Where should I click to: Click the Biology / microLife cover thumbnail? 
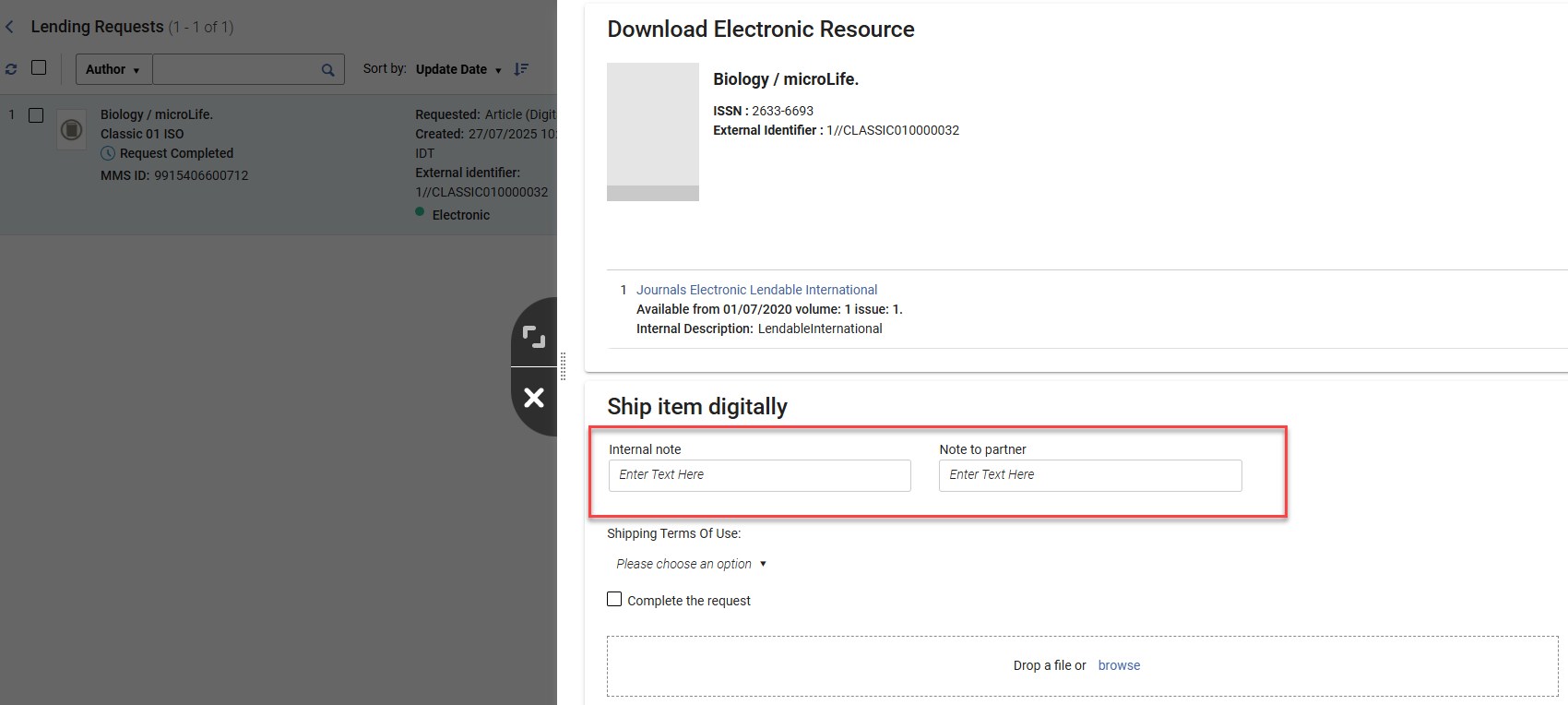coord(653,132)
